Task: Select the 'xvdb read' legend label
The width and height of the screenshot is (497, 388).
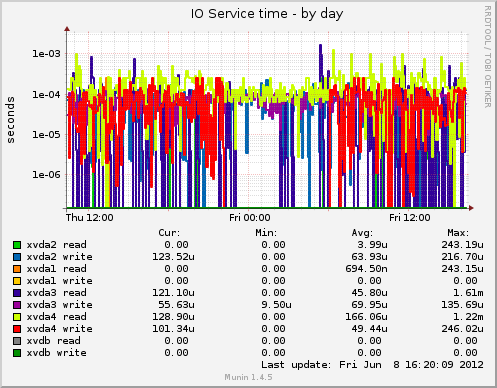Action: pos(54,341)
